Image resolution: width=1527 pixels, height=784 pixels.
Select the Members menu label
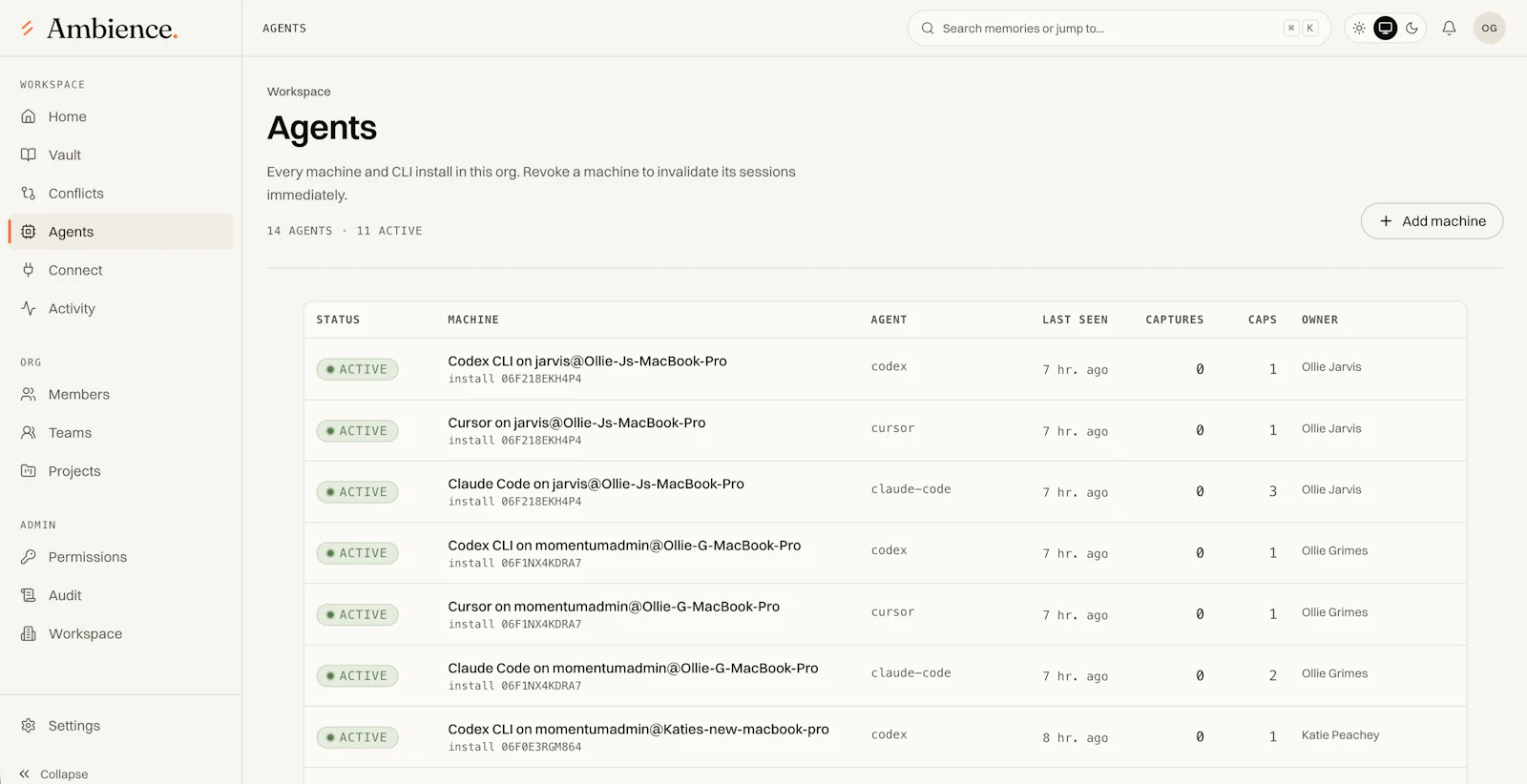(x=79, y=394)
